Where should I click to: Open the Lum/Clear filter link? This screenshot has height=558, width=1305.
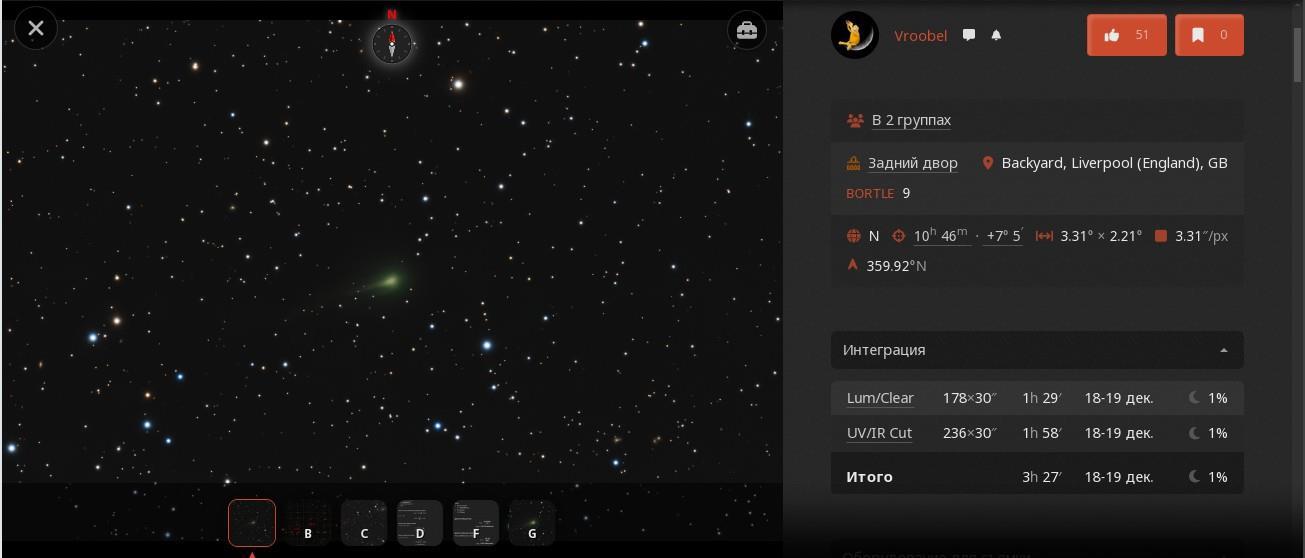pyautogui.click(x=880, y=398)
